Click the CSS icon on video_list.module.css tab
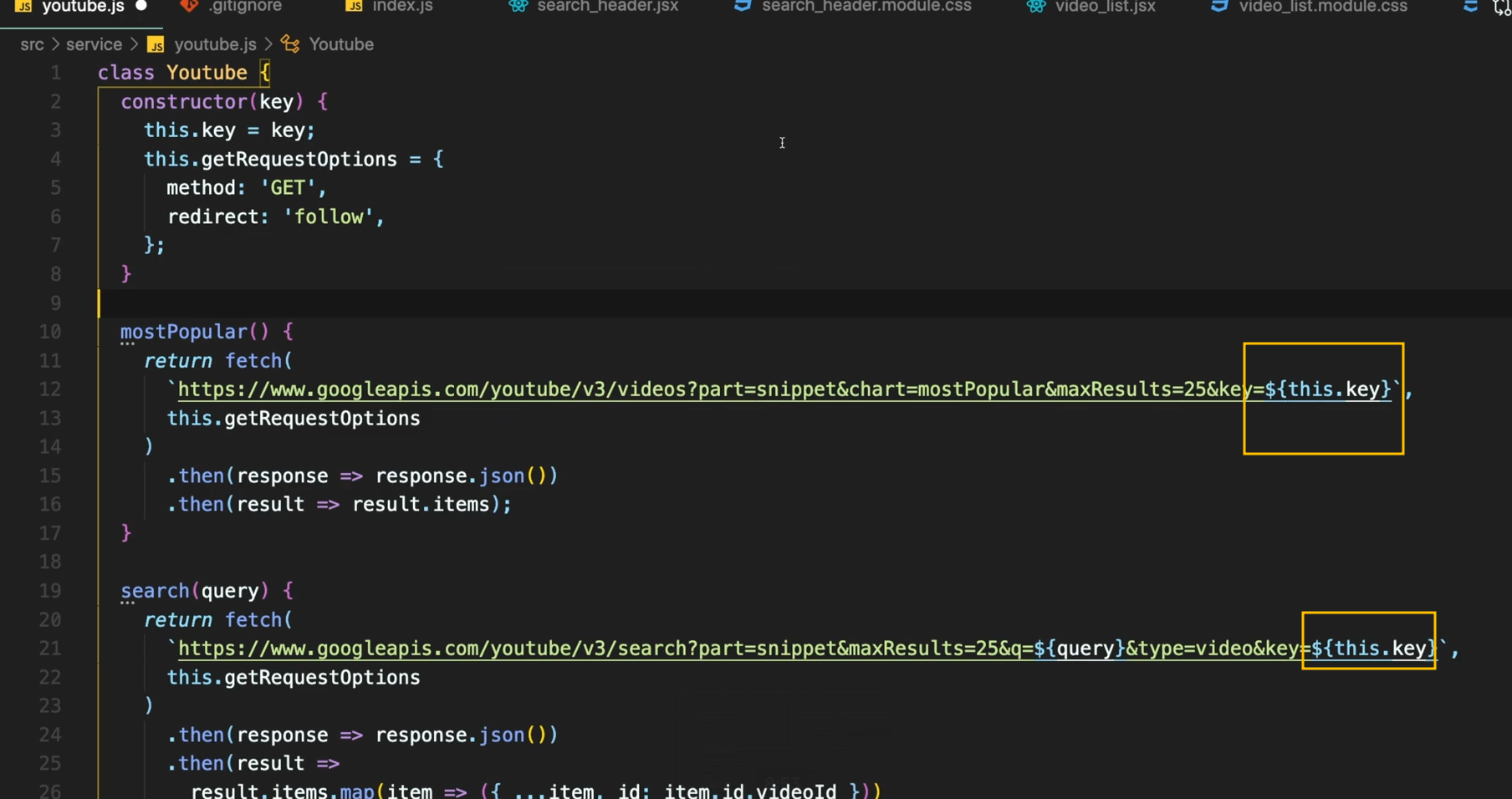The image size is (1512, 799). pos(1219,6)
